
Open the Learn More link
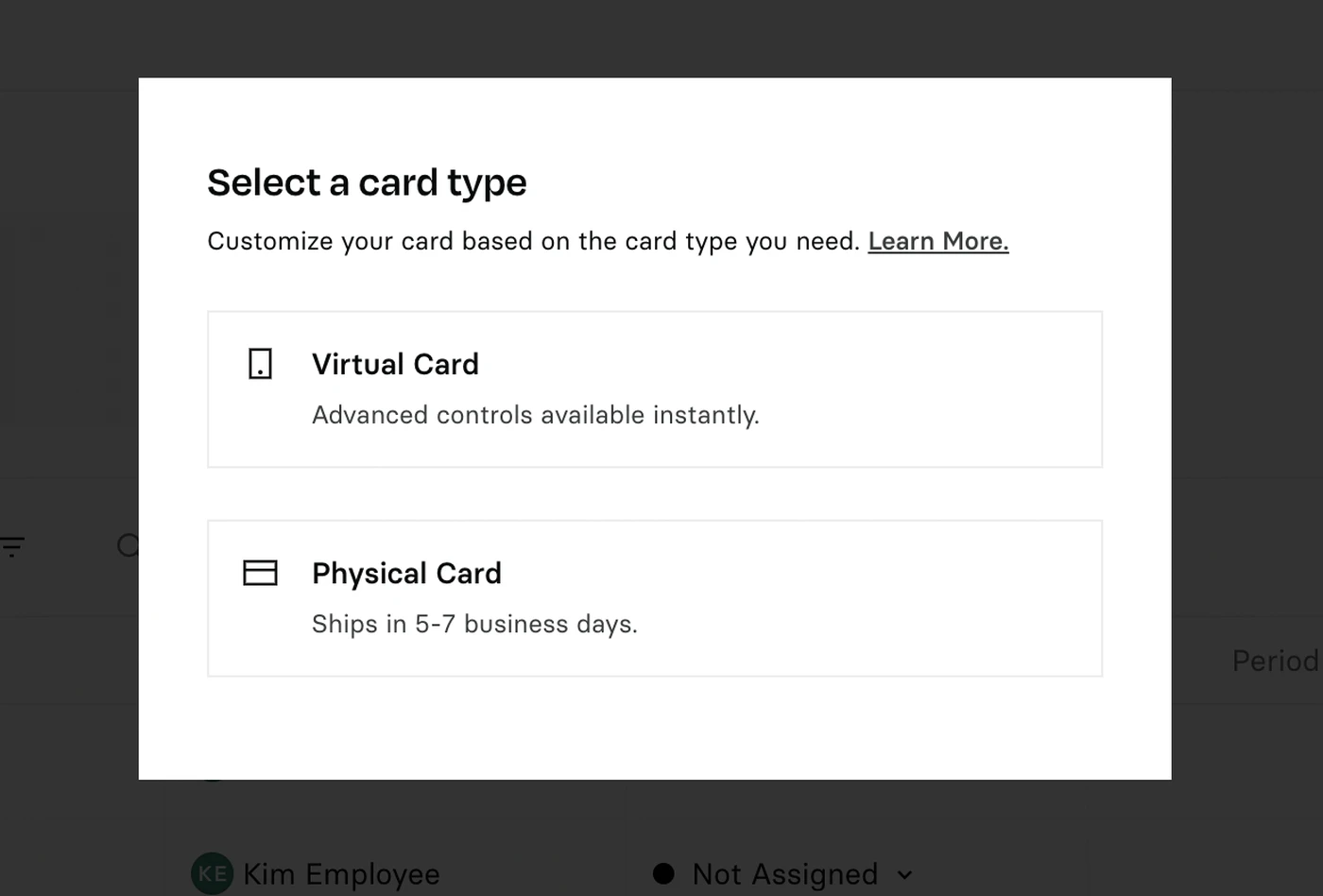pyautogui.click(x=938, y=242)
